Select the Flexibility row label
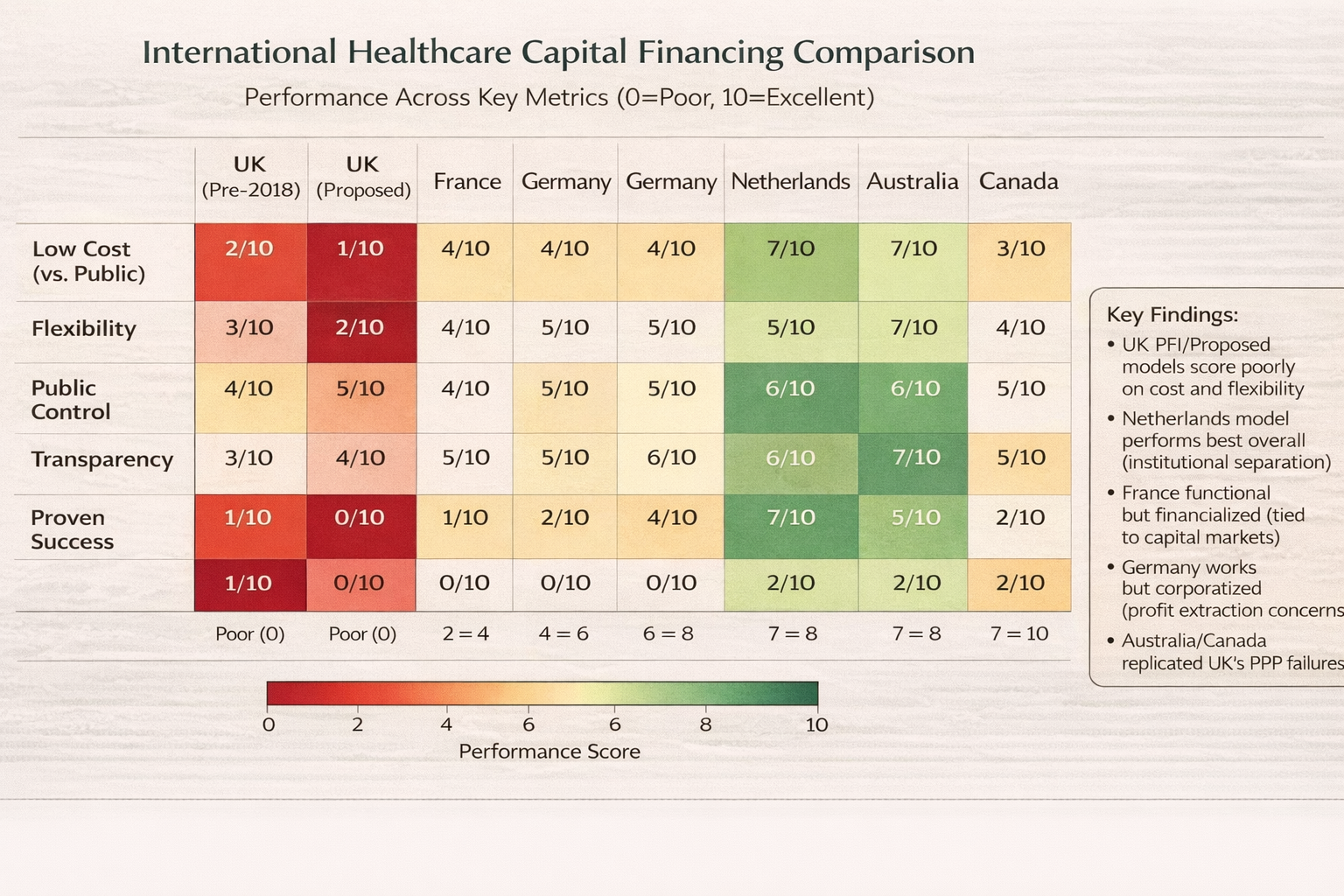 84,329
